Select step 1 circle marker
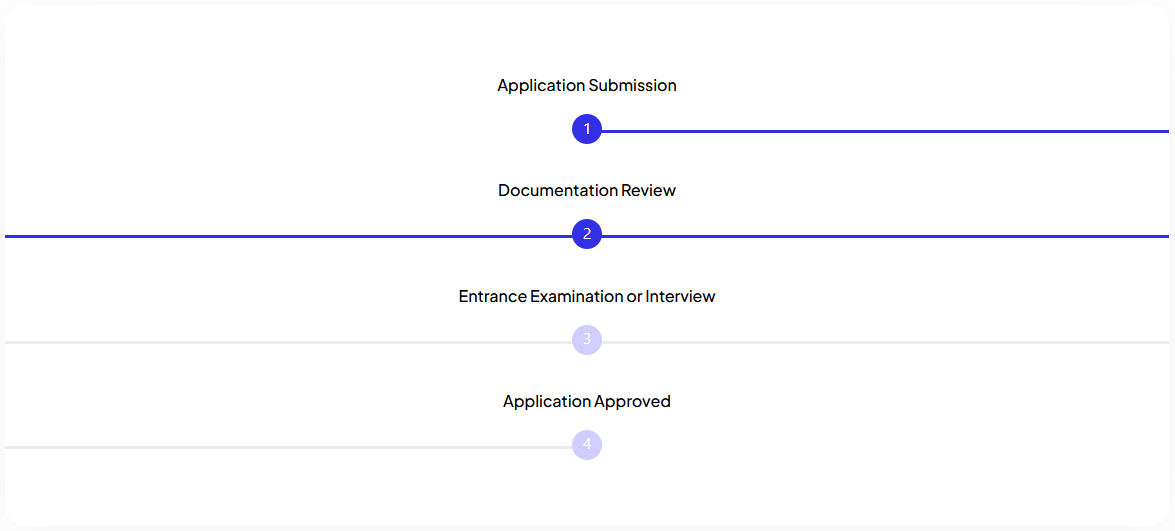Image resolution: width=1175 pixels, height=531 pixels. pos(587,129)
